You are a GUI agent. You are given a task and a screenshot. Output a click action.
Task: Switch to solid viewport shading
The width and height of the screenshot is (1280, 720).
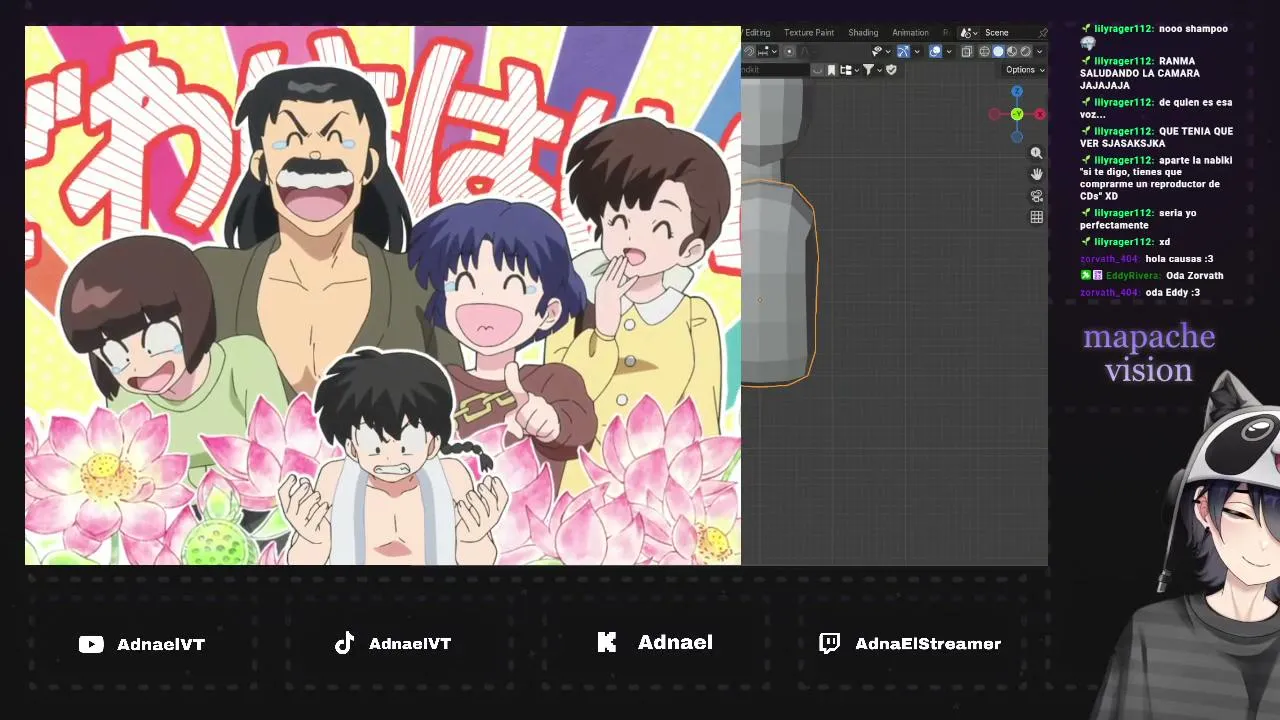click(x=998, y=51)
